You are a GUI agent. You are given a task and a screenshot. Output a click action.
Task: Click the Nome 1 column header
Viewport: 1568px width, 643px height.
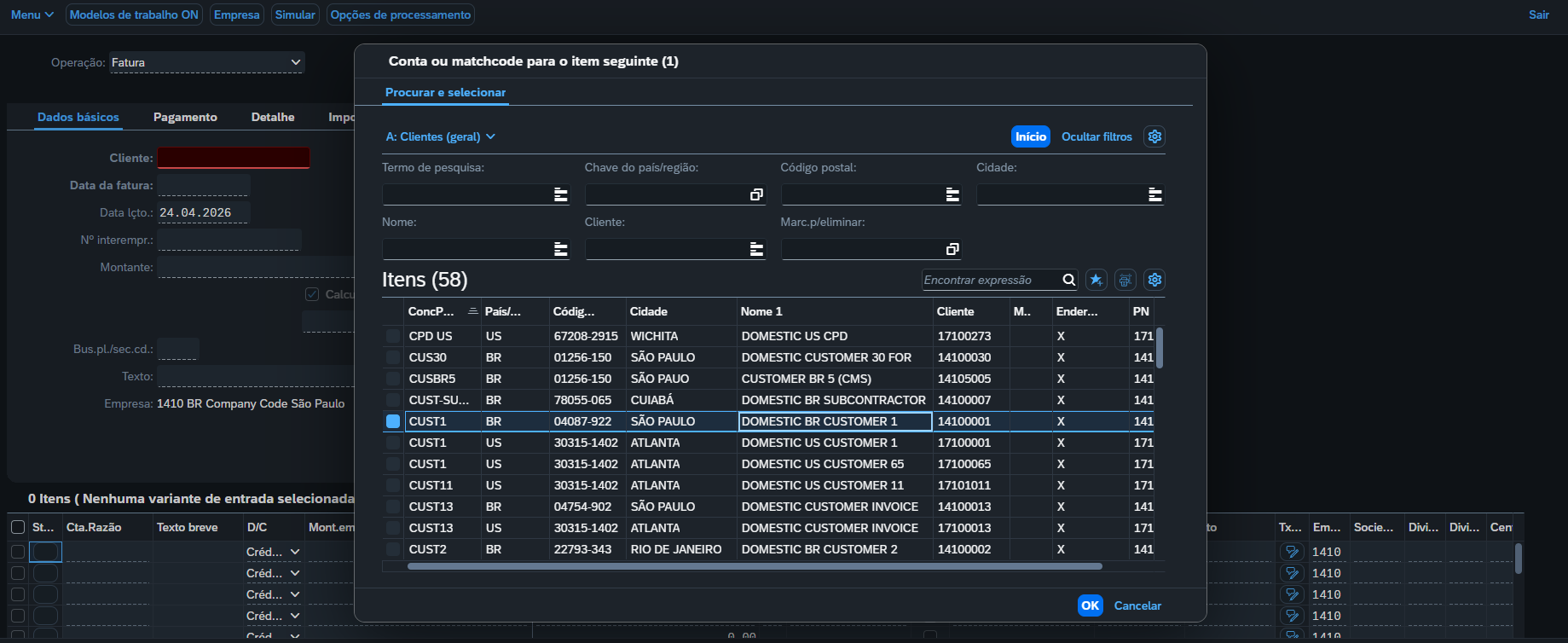point(835,311)
